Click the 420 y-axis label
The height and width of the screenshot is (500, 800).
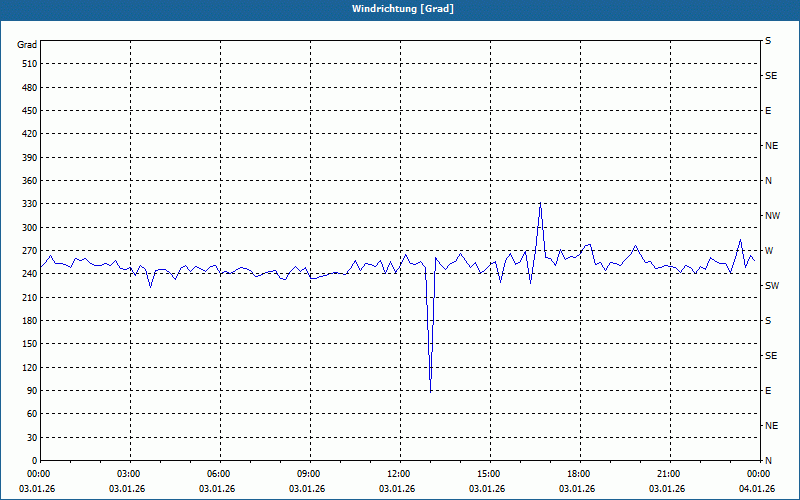pyautogui.click(x=30, y=134)
